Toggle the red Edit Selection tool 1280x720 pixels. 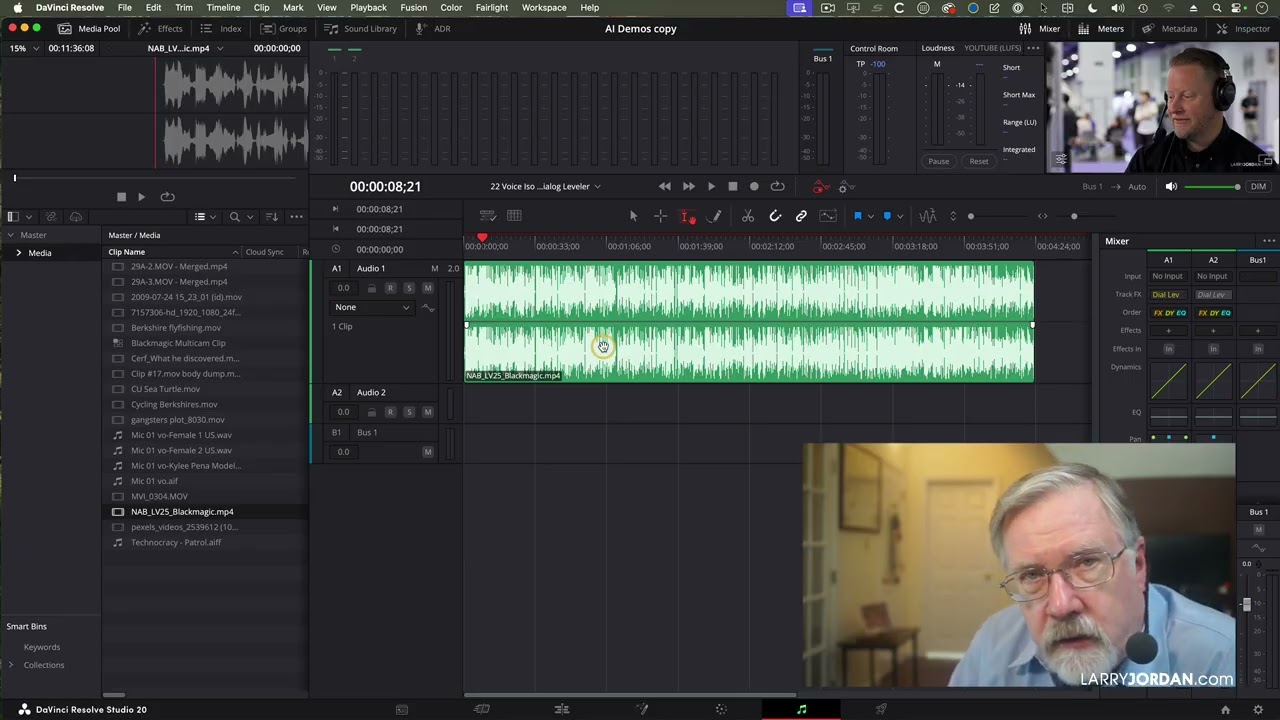(x=688, y=216)
